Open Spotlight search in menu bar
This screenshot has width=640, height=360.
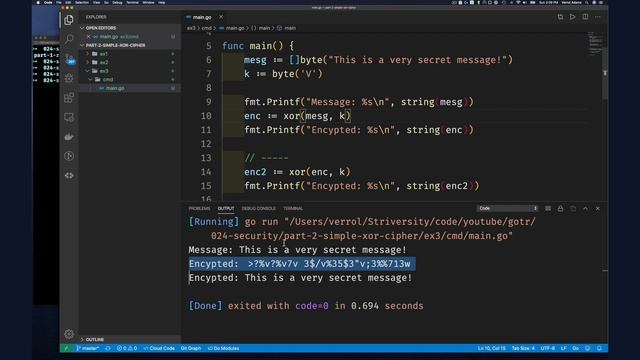pyautogui.click(x=587, y=2)
